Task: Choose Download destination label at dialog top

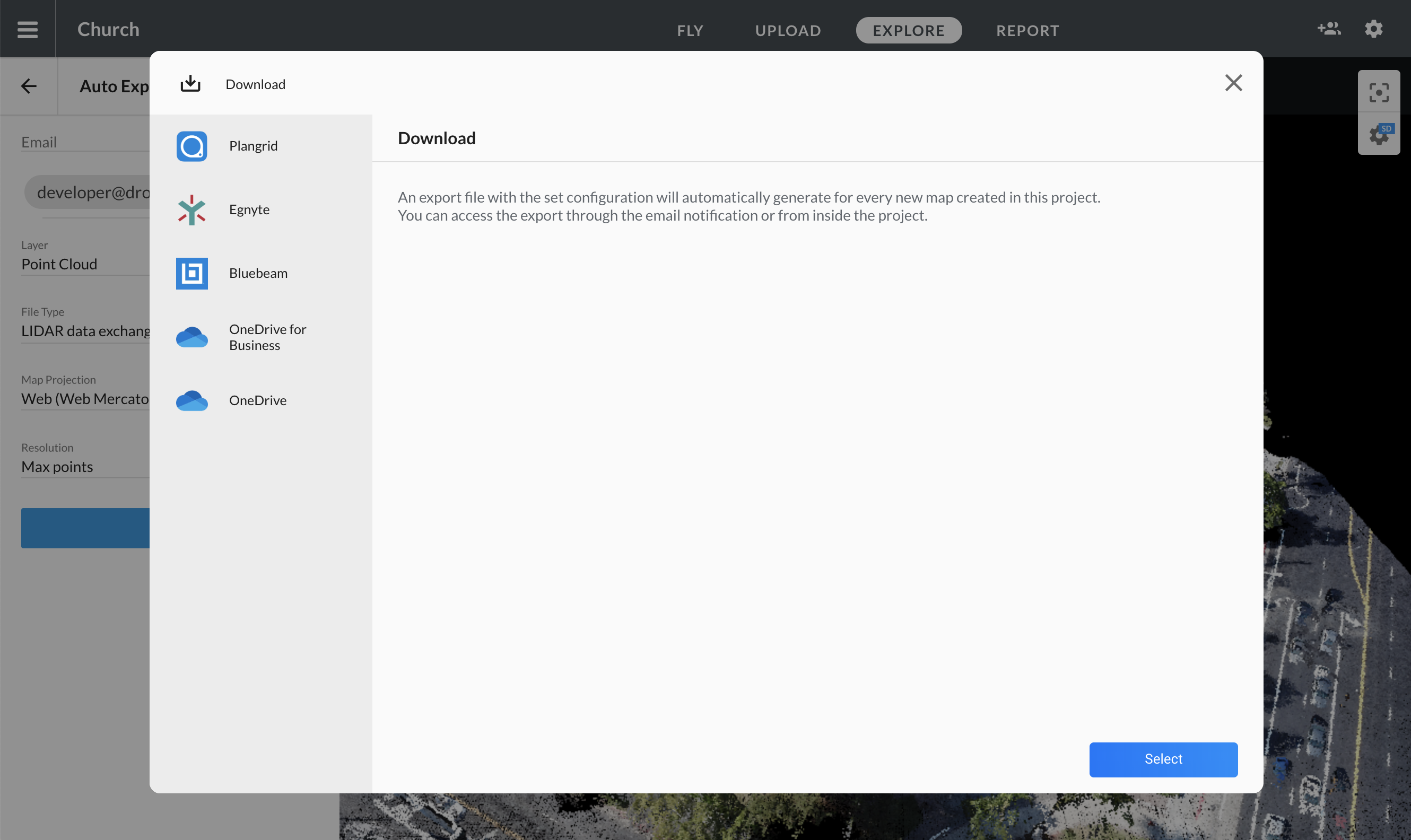Action: (x=255, y=84)
